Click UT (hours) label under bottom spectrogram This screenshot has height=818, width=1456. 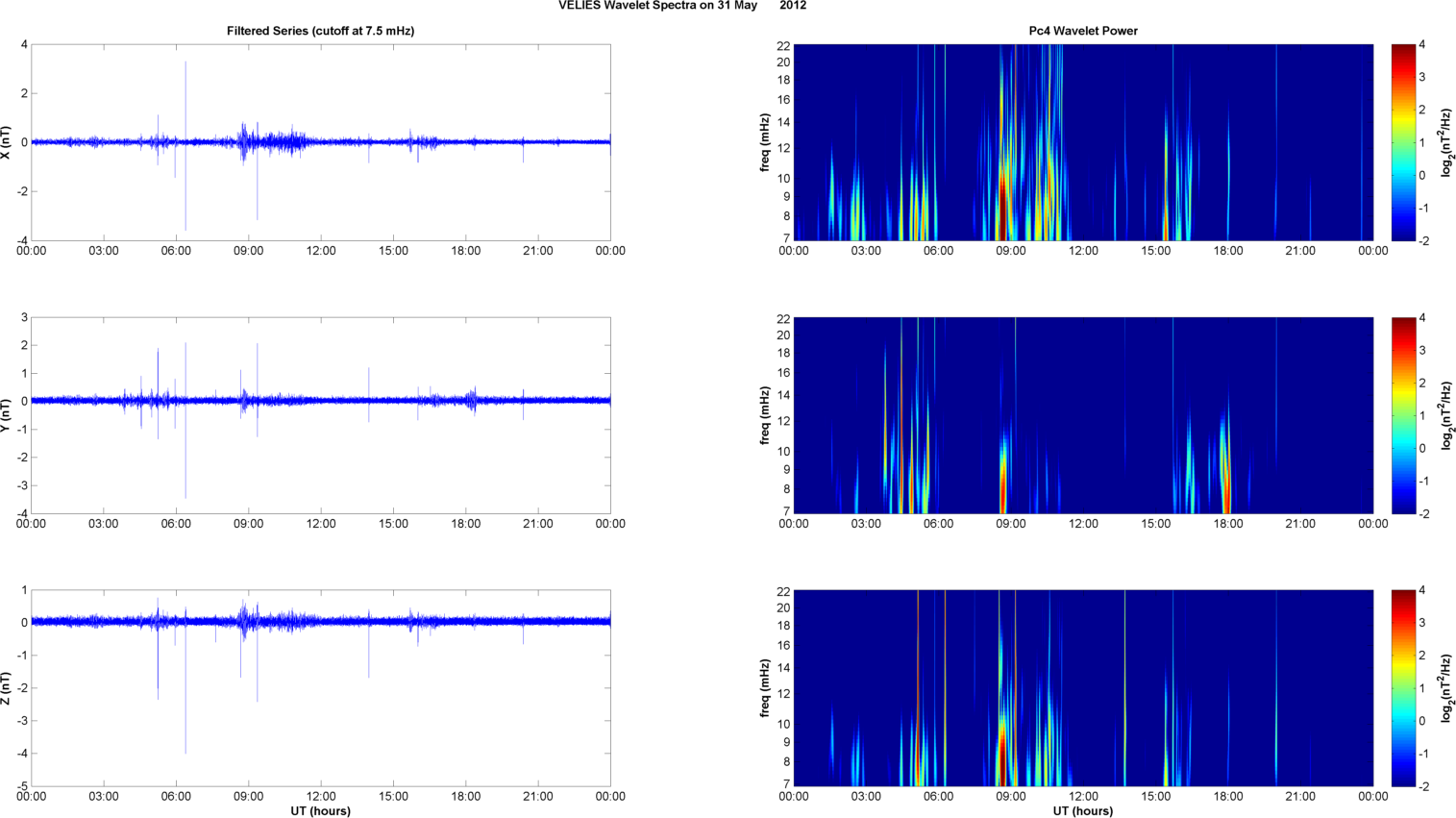click(1083, 811)
